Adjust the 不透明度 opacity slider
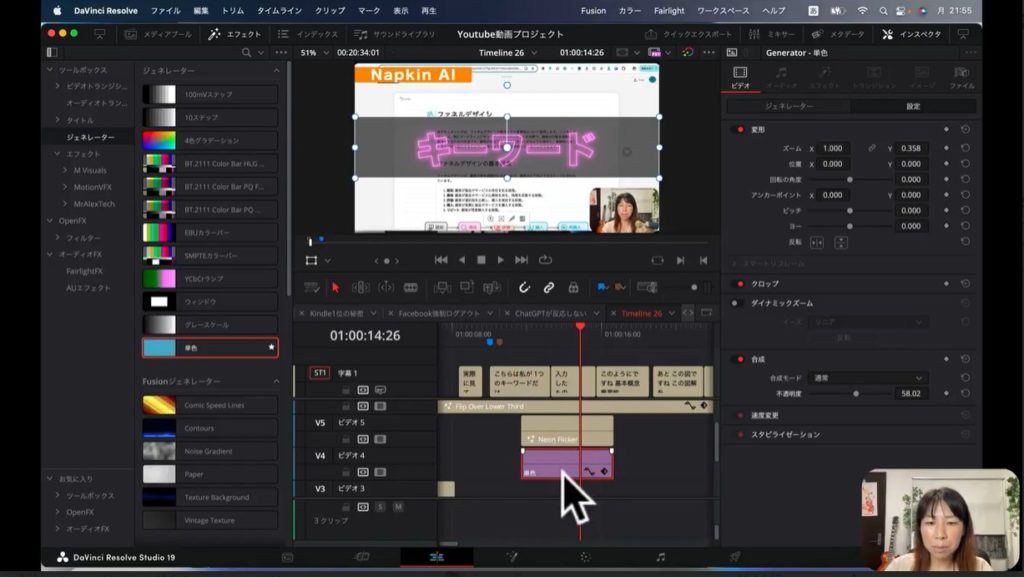This screenshot has height=577, width=1024. (x=855, y=394)
